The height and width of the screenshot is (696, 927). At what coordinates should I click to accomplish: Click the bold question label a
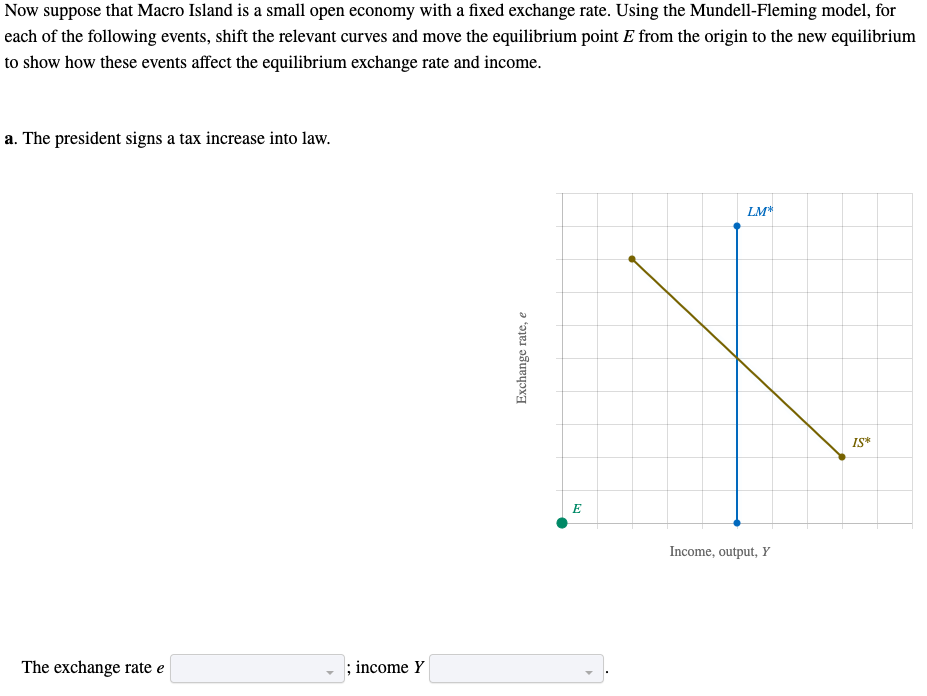[x=9, y=138]
